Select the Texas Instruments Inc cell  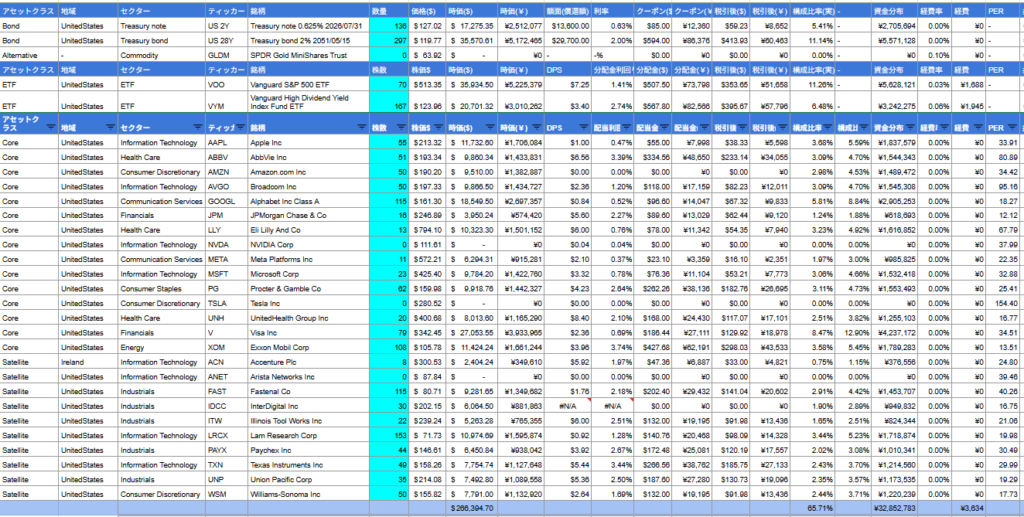pyautogui.click(x=308, y=465)
